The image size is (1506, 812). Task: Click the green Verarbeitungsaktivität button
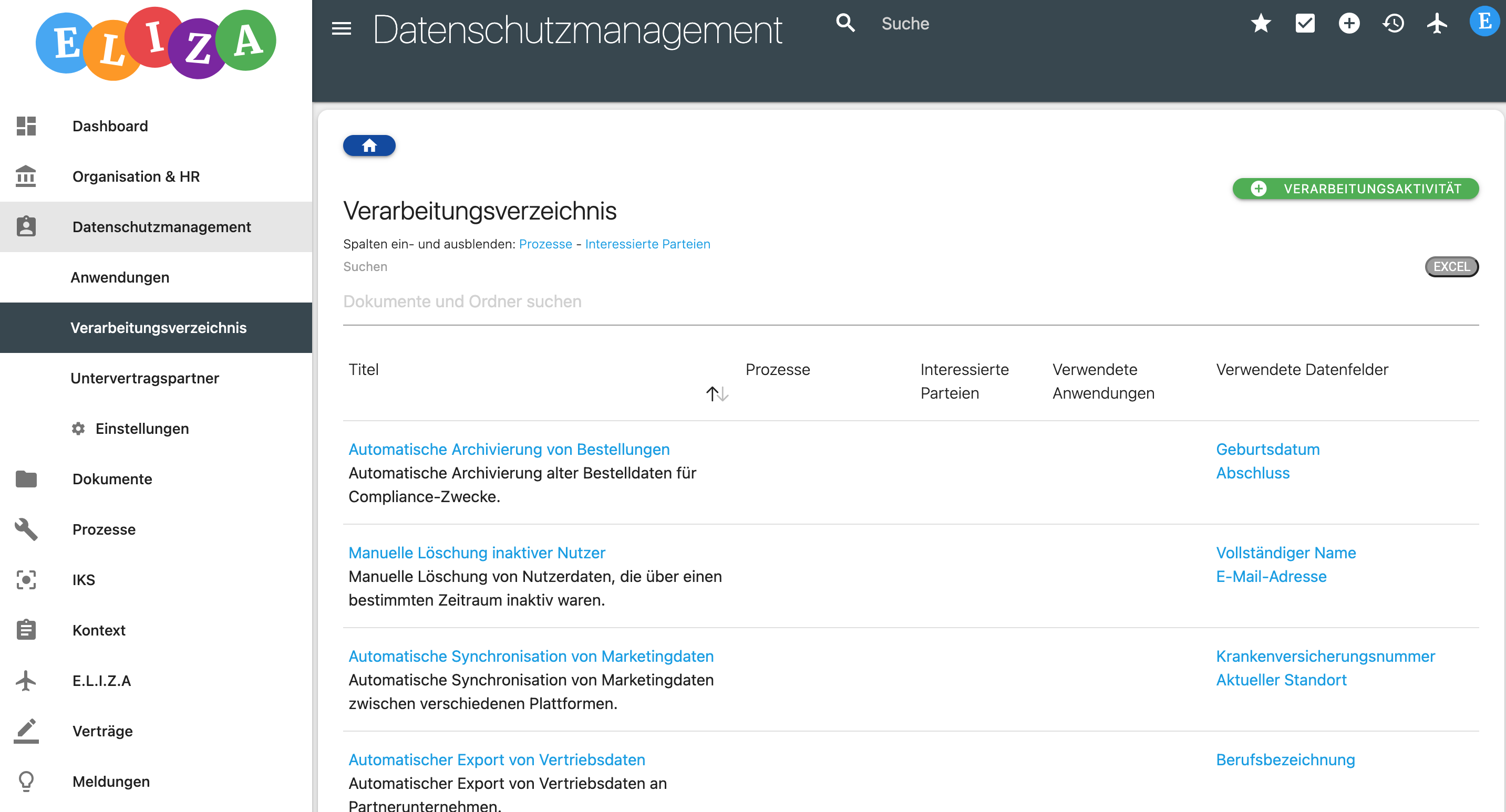pos(1355,188)
